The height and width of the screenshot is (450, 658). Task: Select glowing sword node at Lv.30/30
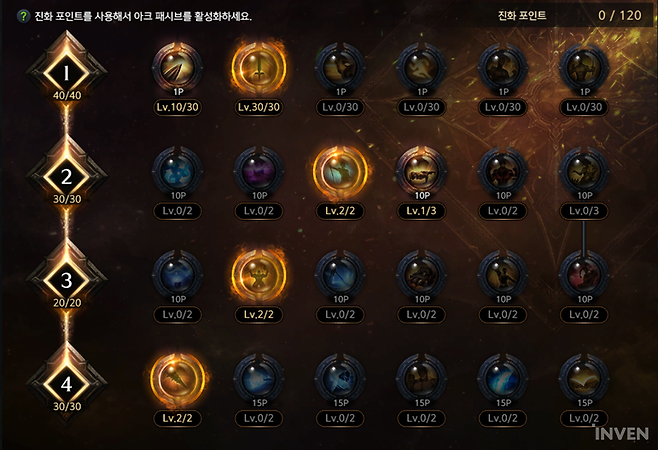click(258, 68)
